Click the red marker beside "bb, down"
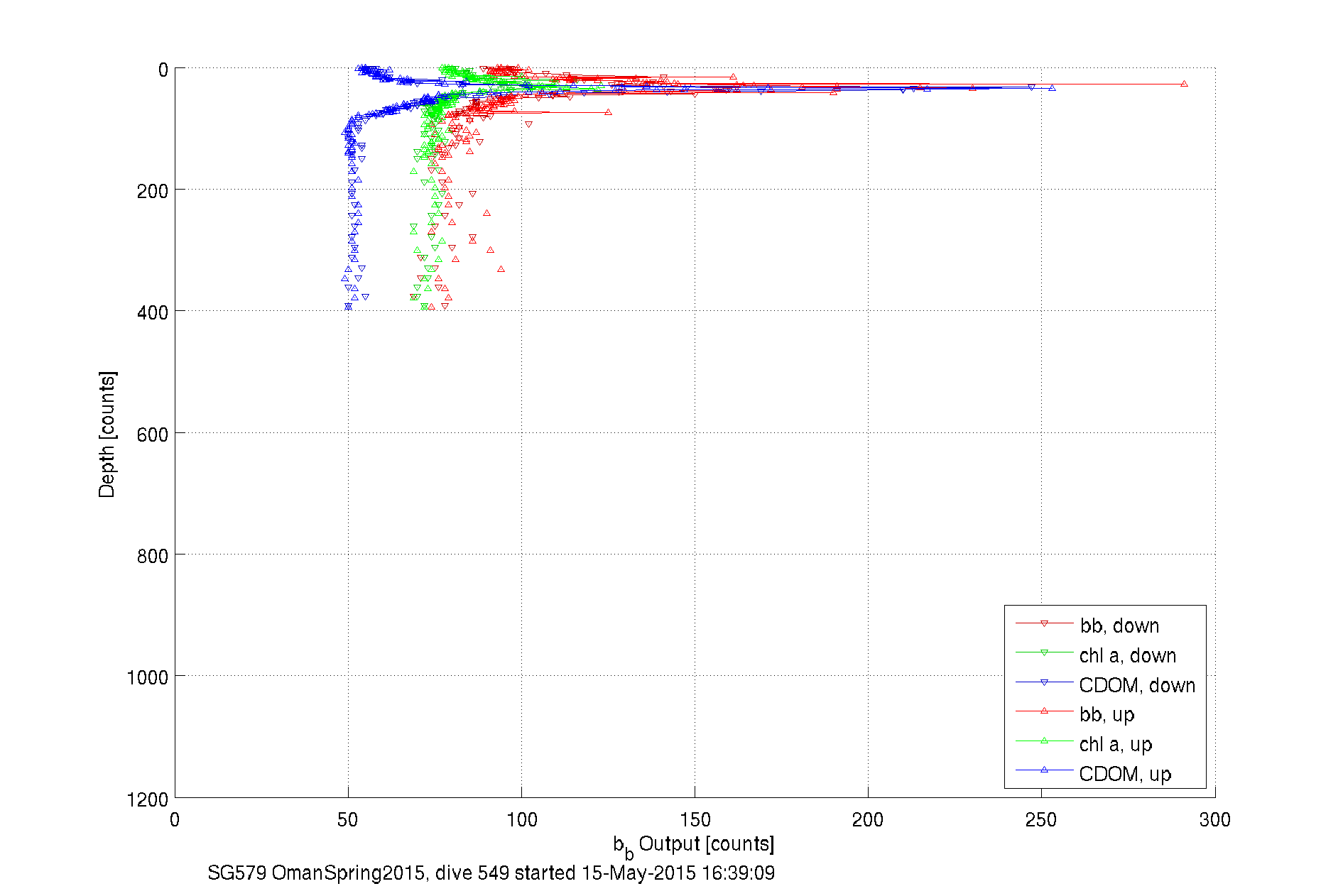Image resolution: width=1343 pixels, height=896 pixels. tap(1044, 624)
